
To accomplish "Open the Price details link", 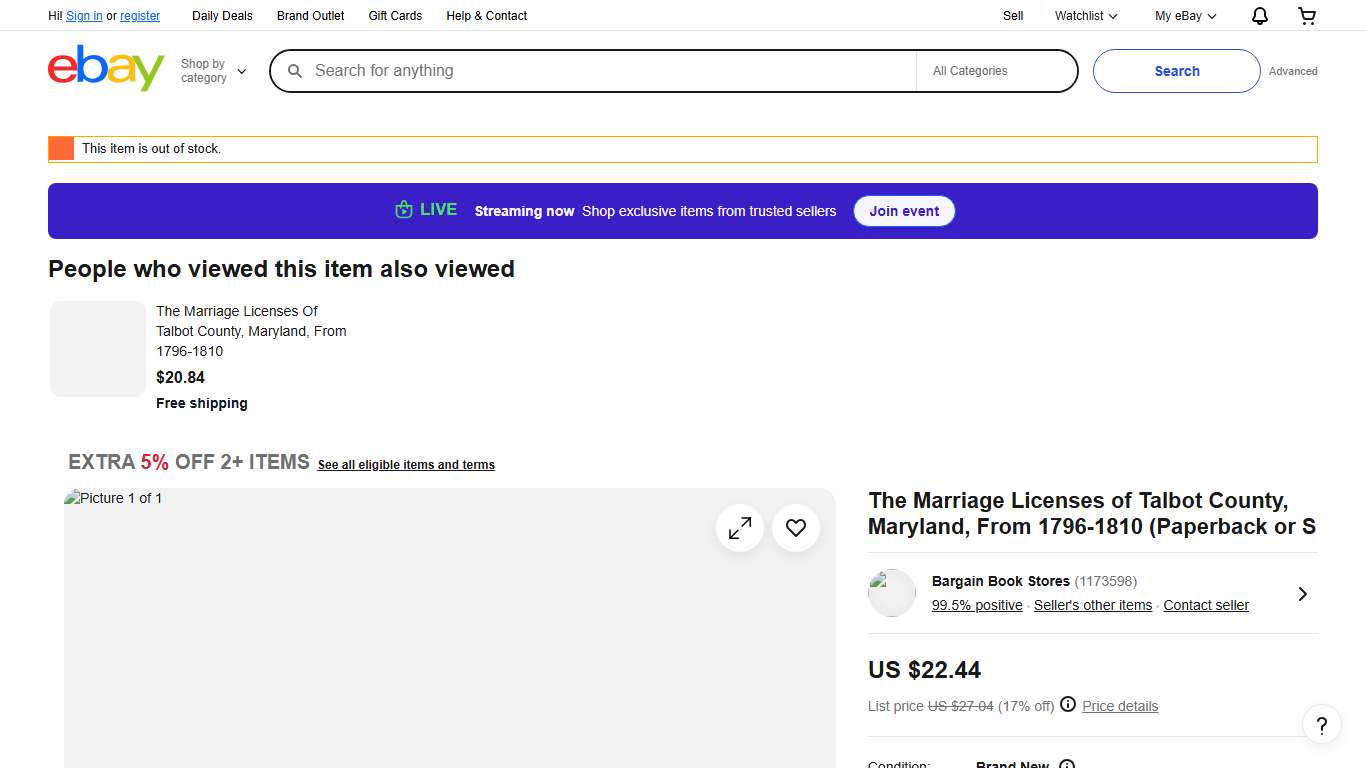I will (x=1120, y=706).
